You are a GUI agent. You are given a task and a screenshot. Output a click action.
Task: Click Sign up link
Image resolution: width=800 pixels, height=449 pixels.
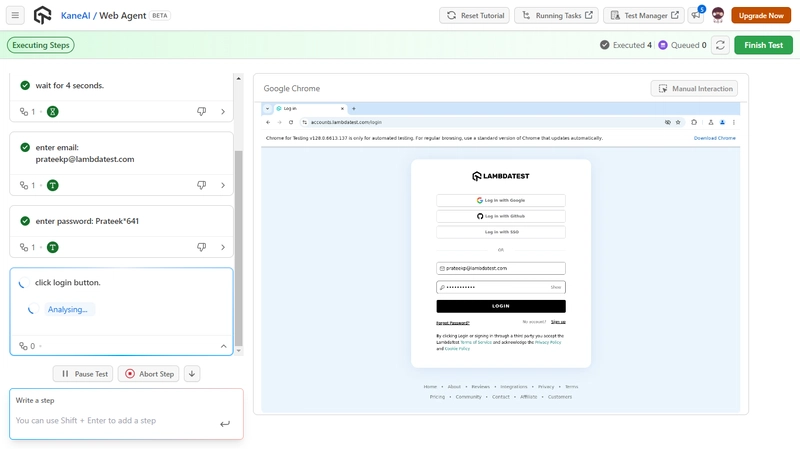[x=558, y=322]
